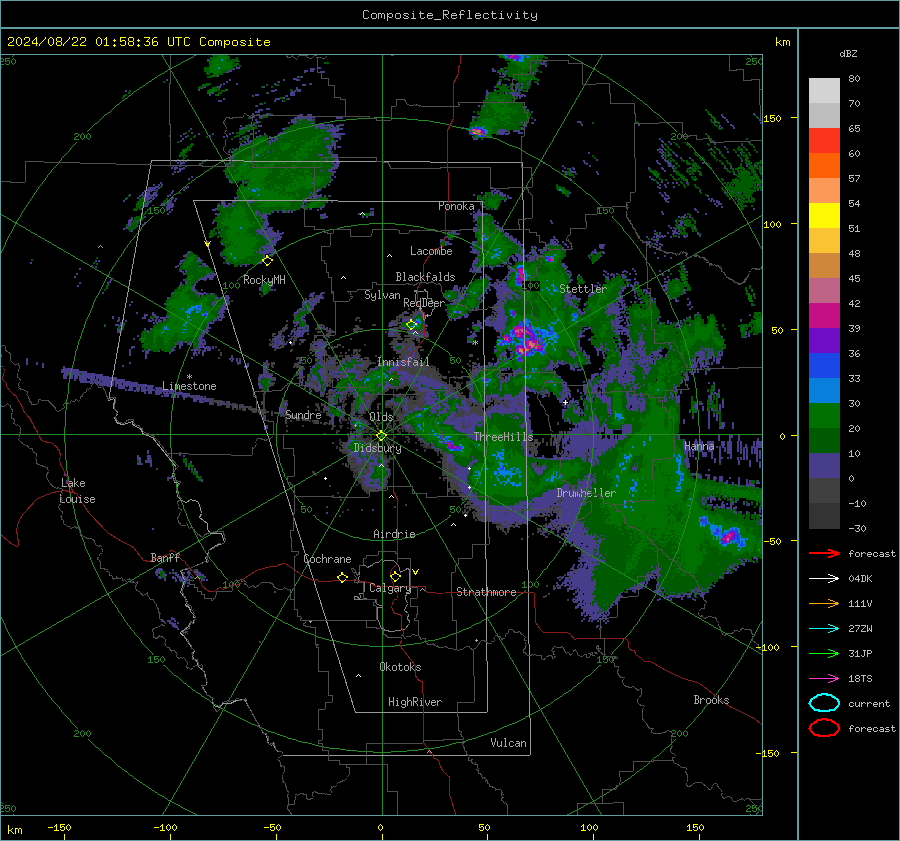Click the 04DK legend label
Screen dimensions: 900x841
[860, 579]
